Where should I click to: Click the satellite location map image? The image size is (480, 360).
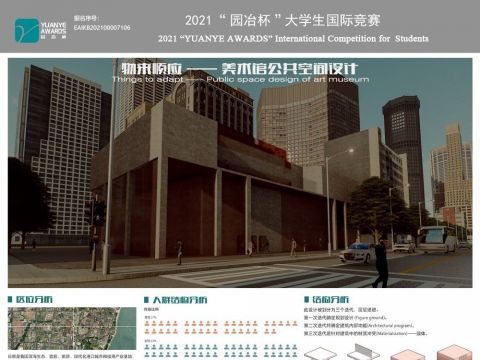tap(72, 329)
